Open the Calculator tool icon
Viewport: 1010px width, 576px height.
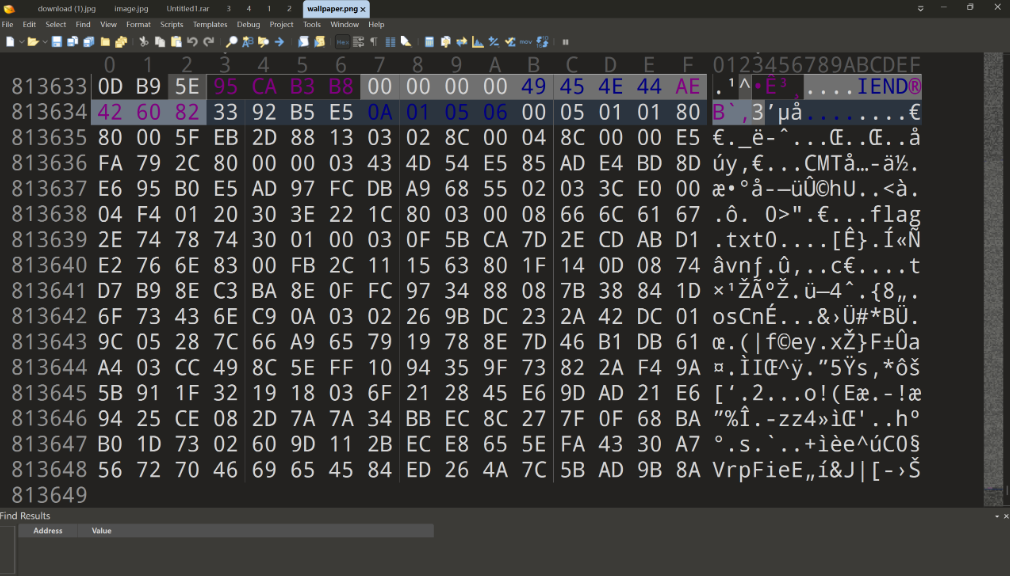point(429,42)
